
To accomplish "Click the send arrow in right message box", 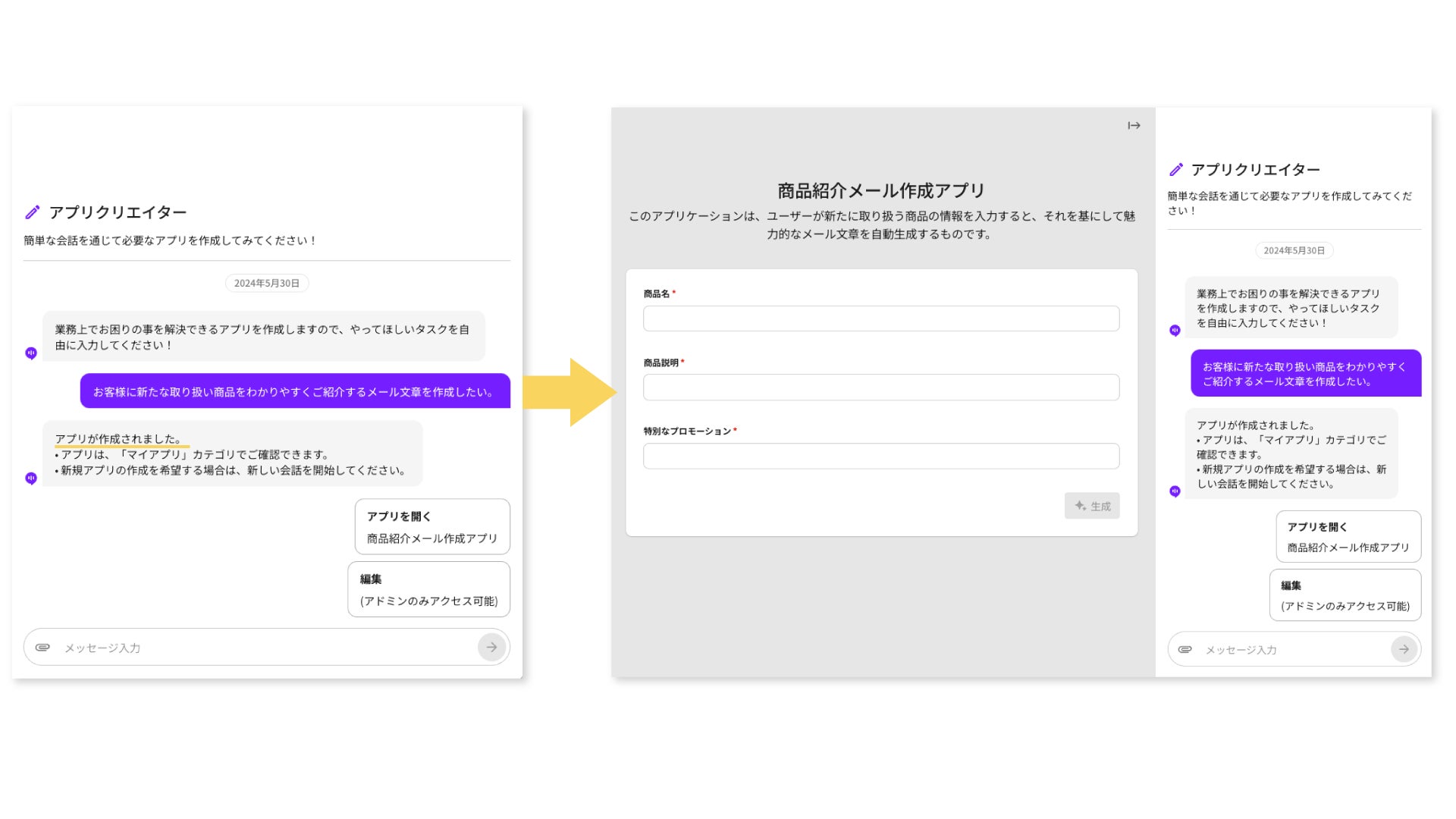I will (x=1404, y=650).
